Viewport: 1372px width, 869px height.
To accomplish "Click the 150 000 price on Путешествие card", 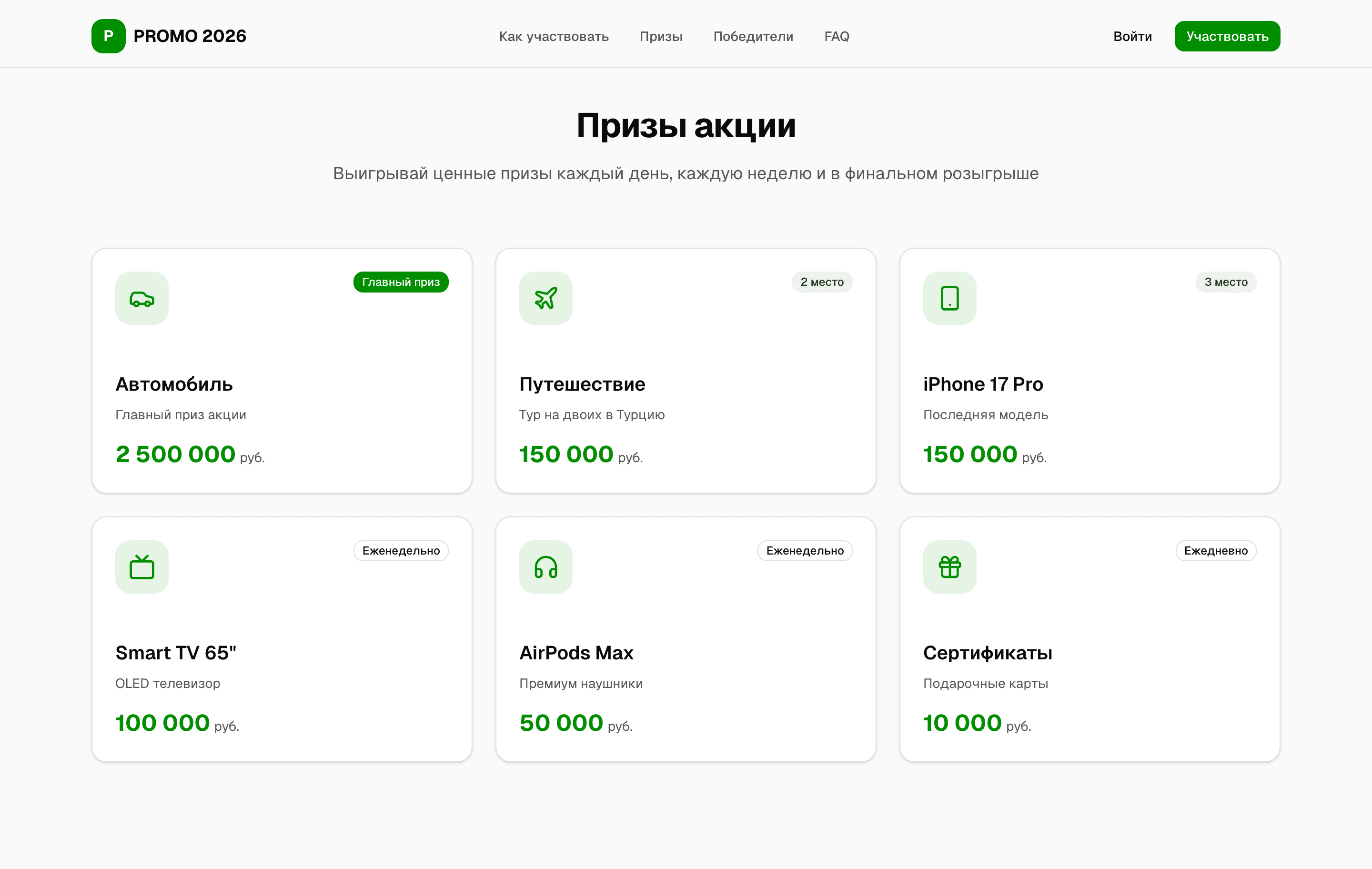I will (x=581, y=454).
